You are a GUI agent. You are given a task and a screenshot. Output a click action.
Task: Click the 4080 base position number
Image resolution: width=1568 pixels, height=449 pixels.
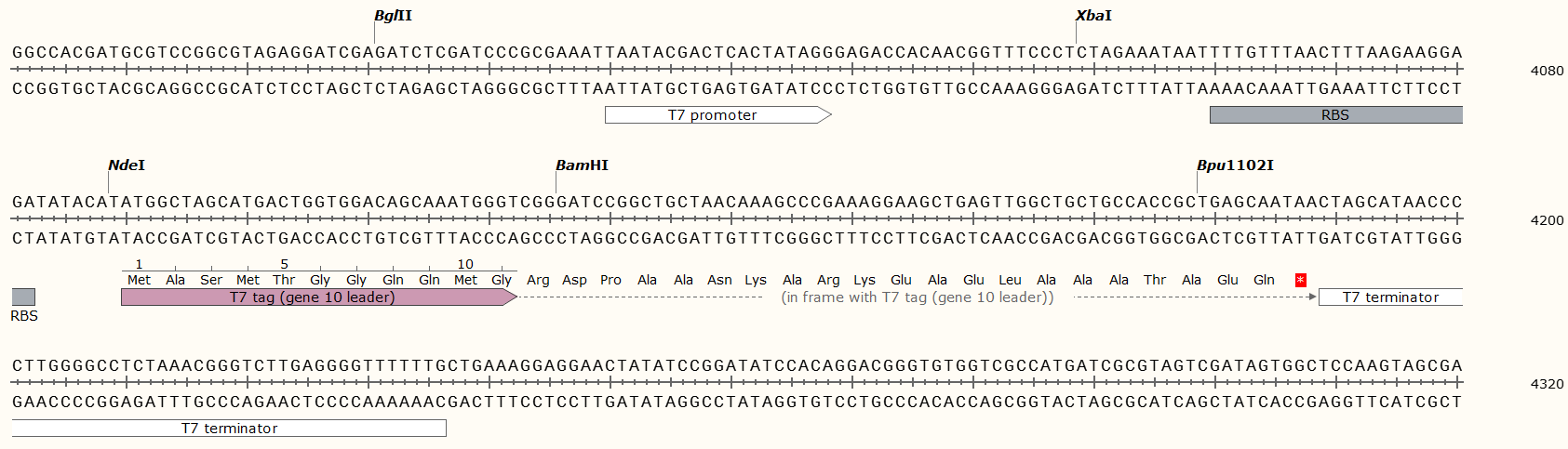tap(1547, 71)
